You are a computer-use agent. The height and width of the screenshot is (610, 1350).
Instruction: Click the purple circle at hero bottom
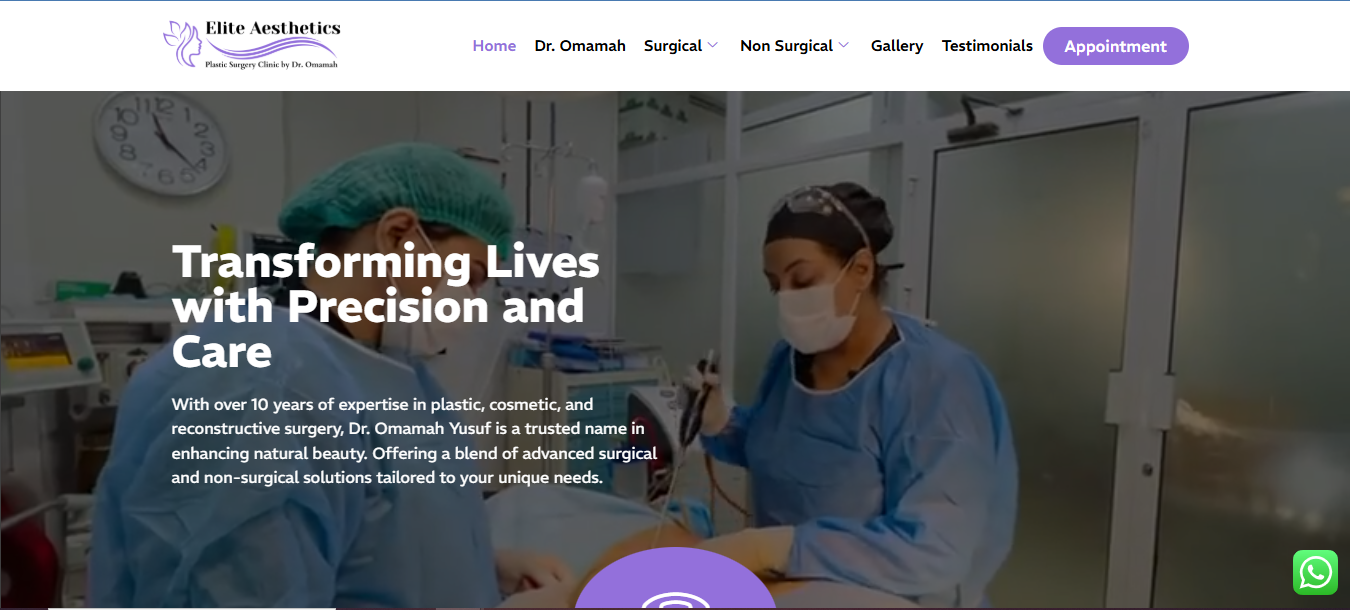click(675, 580)
